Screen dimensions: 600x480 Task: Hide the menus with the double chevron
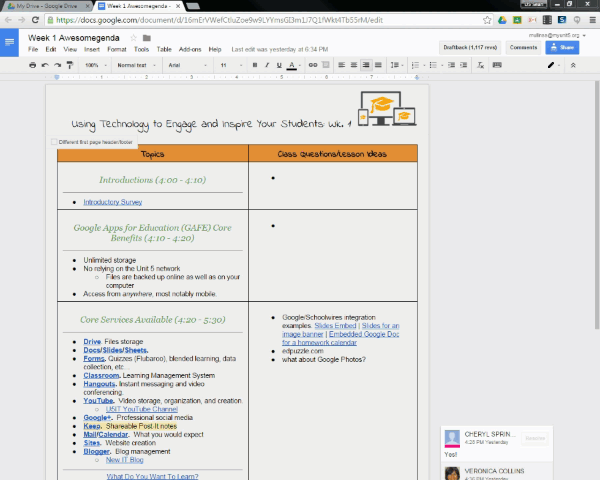point(573,65)
